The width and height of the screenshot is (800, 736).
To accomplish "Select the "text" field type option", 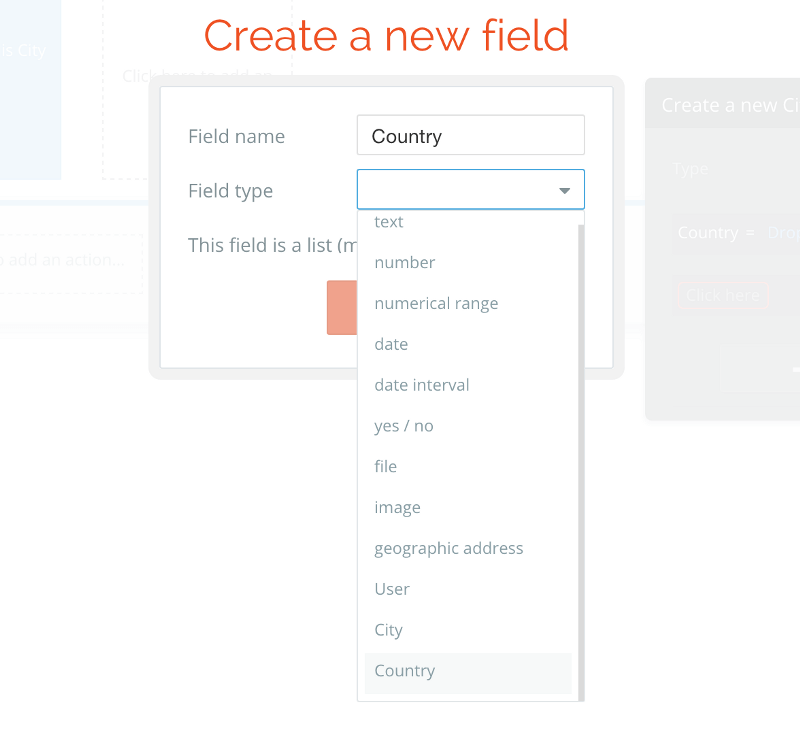I will click(x=388, y=222).
